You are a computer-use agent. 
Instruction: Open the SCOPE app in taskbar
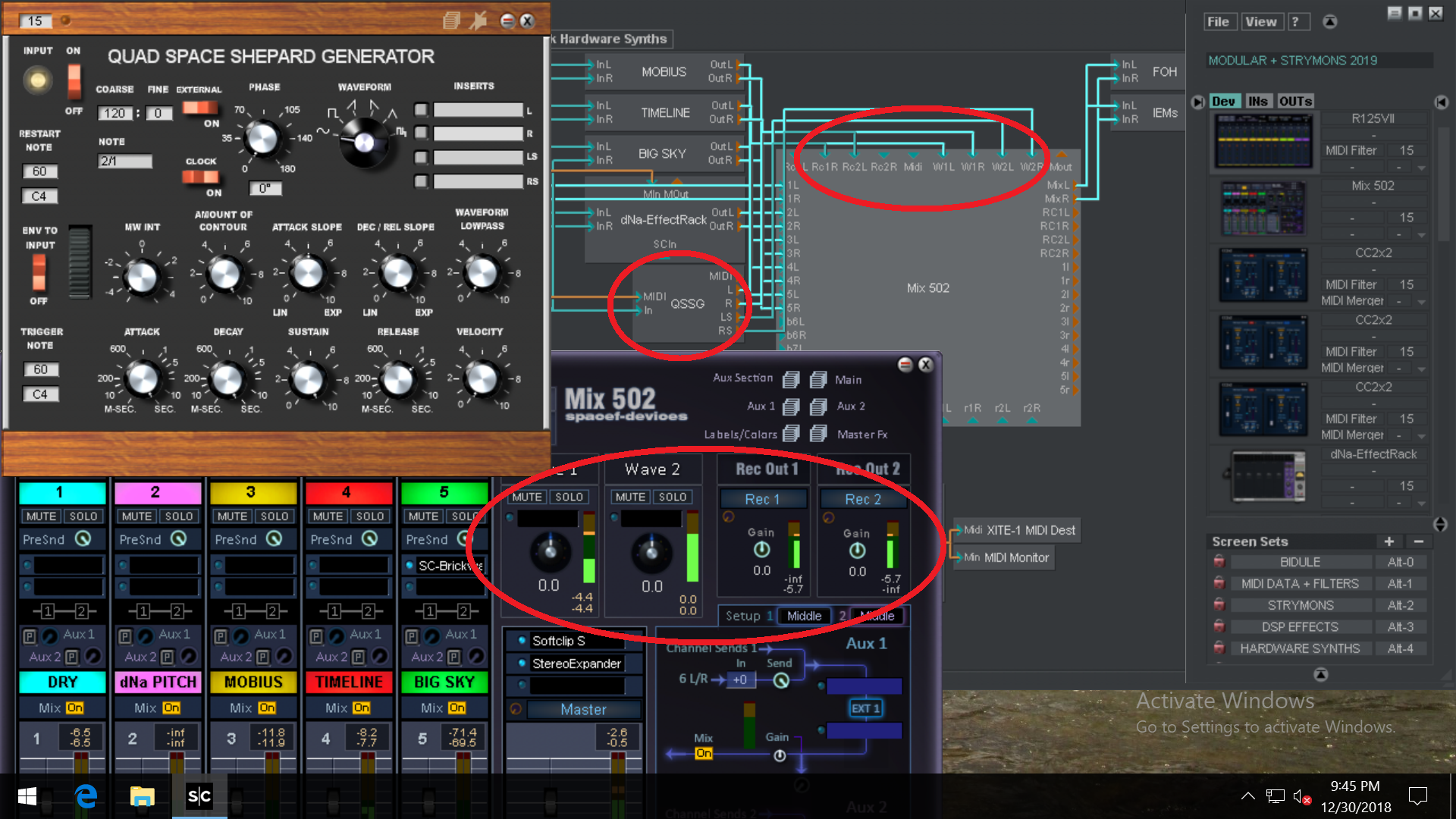coord(199,795)
